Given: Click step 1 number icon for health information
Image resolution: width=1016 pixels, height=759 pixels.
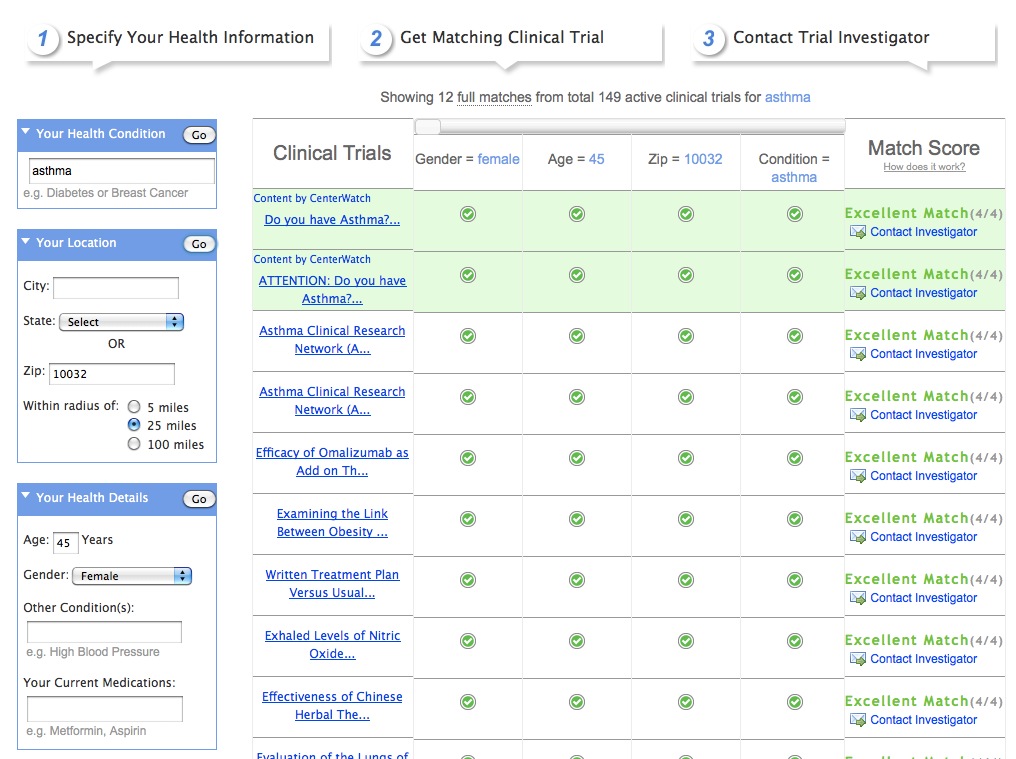Looking at the screenshot, I should 43,39.
